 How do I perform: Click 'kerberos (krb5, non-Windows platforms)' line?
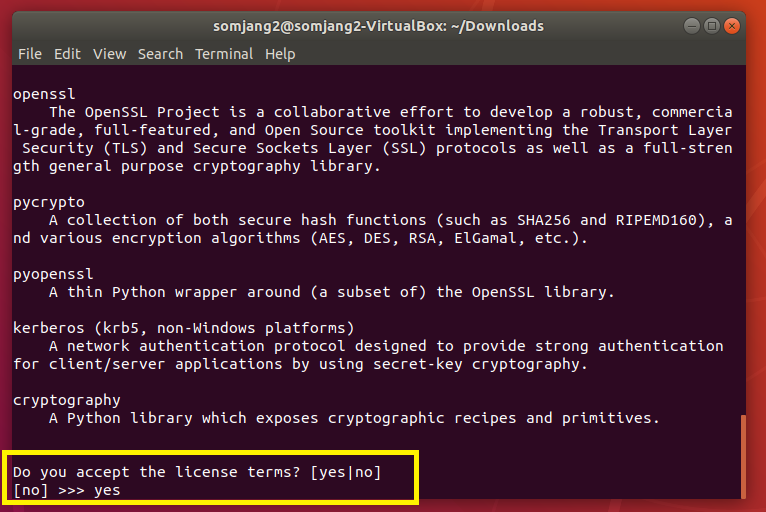pyautogui.click(x=184, y=328)
